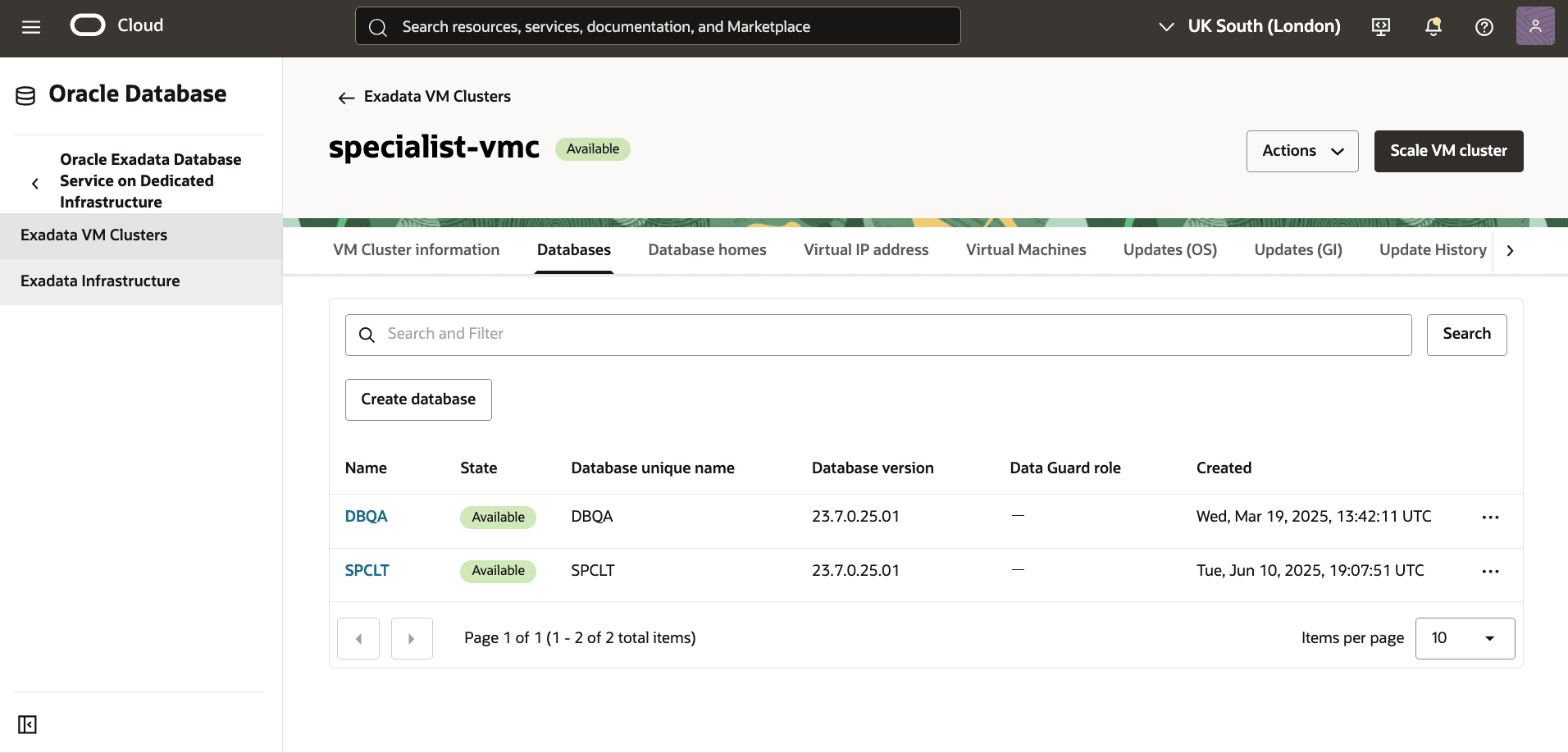Viewport: 1568px width, 753px height.
Task: Open the notifications bell
Action: coord(1433,27)
